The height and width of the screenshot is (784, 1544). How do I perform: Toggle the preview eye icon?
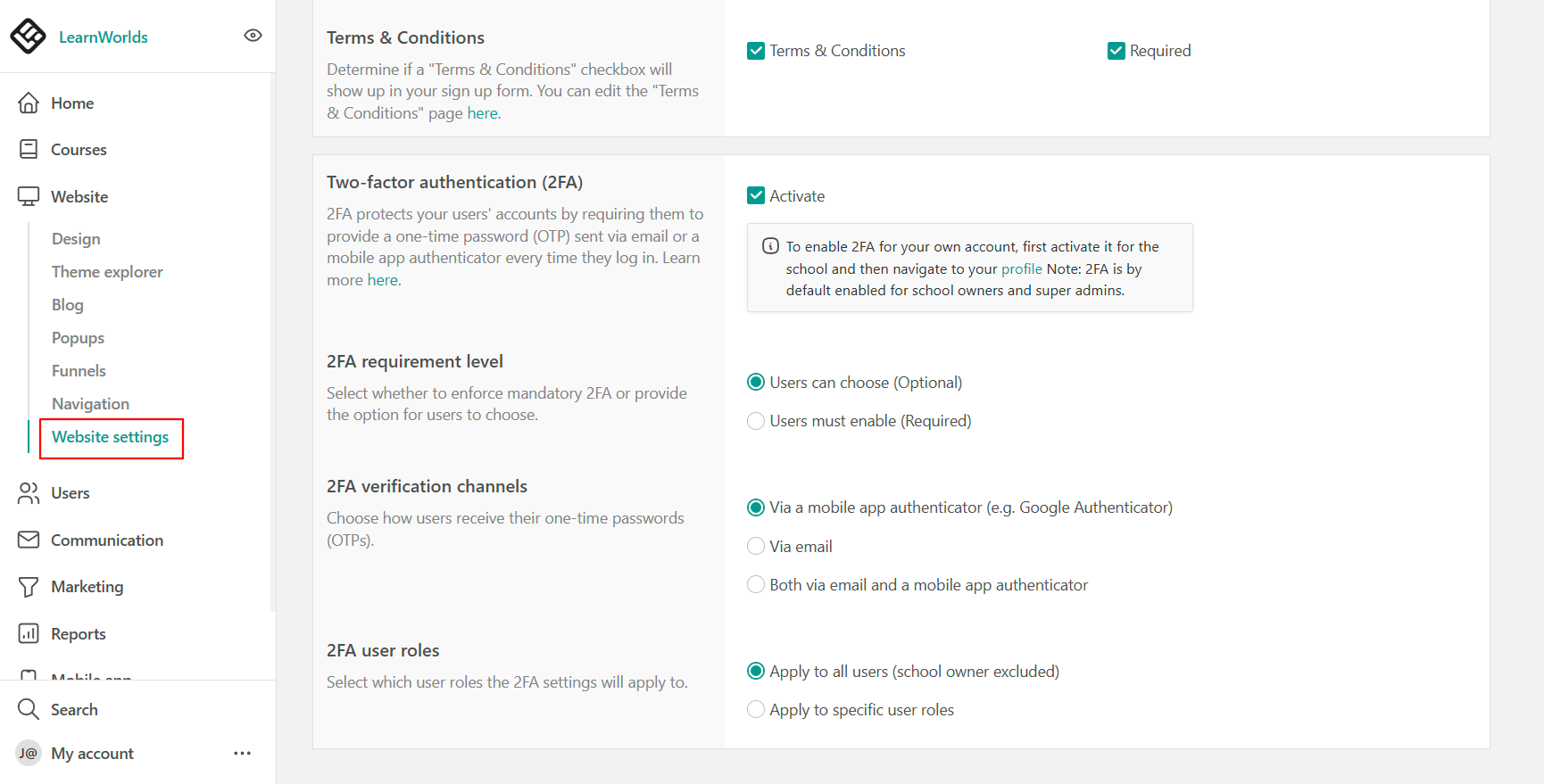[x=253, y=36]
